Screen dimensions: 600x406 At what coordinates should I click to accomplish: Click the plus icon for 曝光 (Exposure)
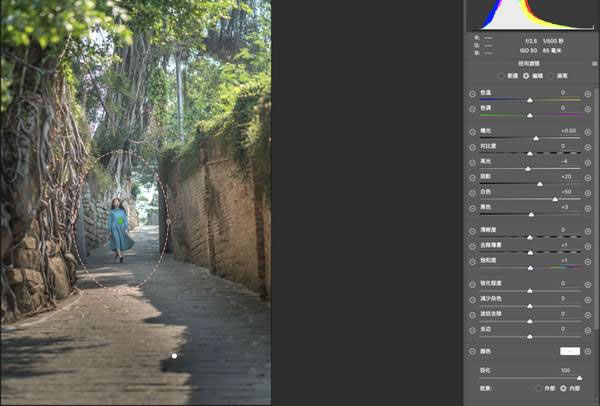[588, 132]
